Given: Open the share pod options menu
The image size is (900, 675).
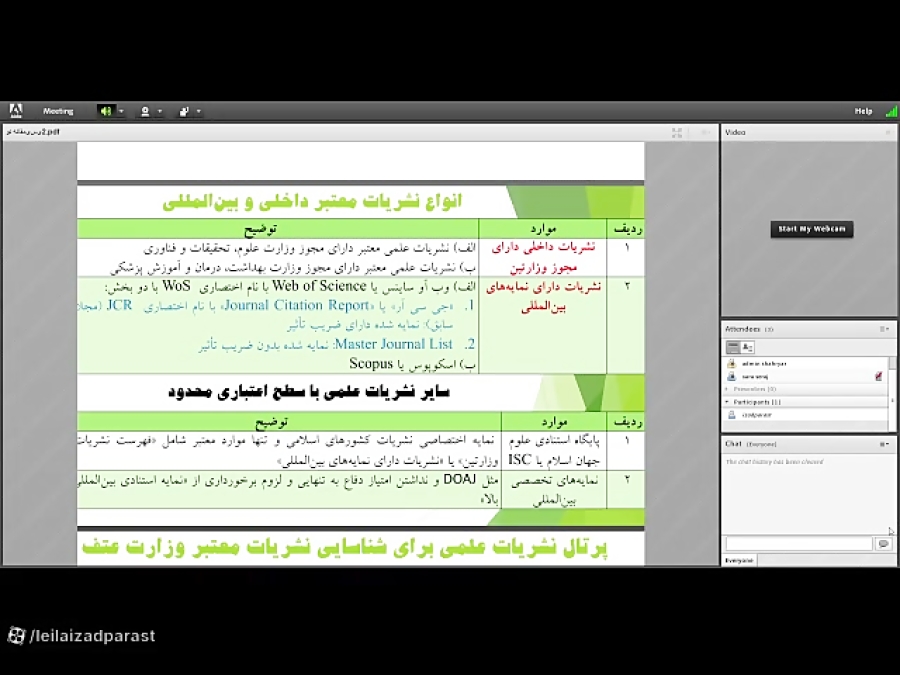Looking at the screenshot, I should [705, 133].
